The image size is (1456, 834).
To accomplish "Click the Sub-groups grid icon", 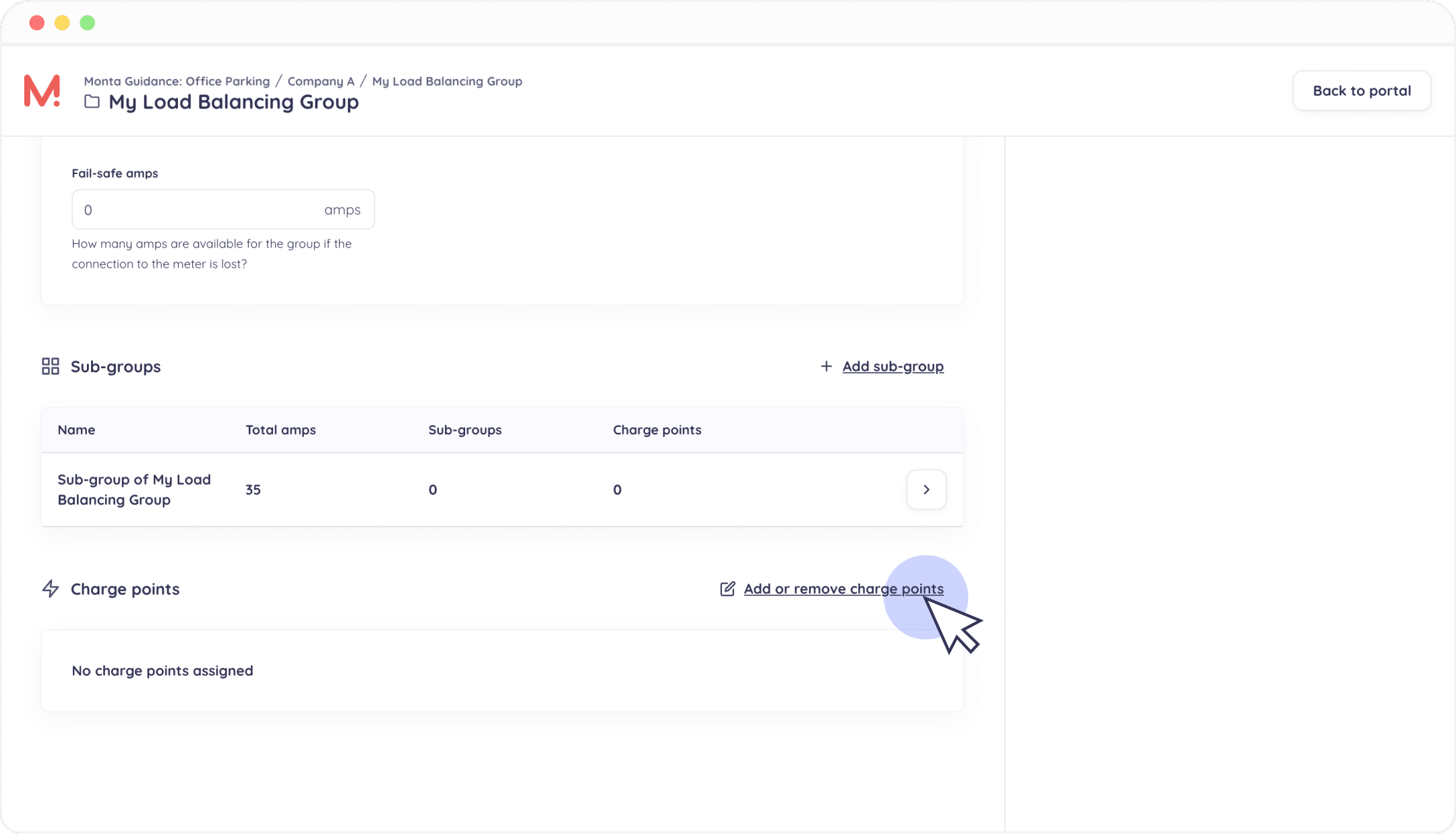I will [51, 366].
